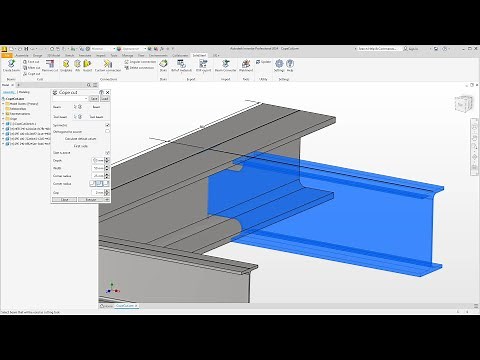Click the browser search magnifier icon
The height and width of the screenshot is (360, 480).
[89, 85]
